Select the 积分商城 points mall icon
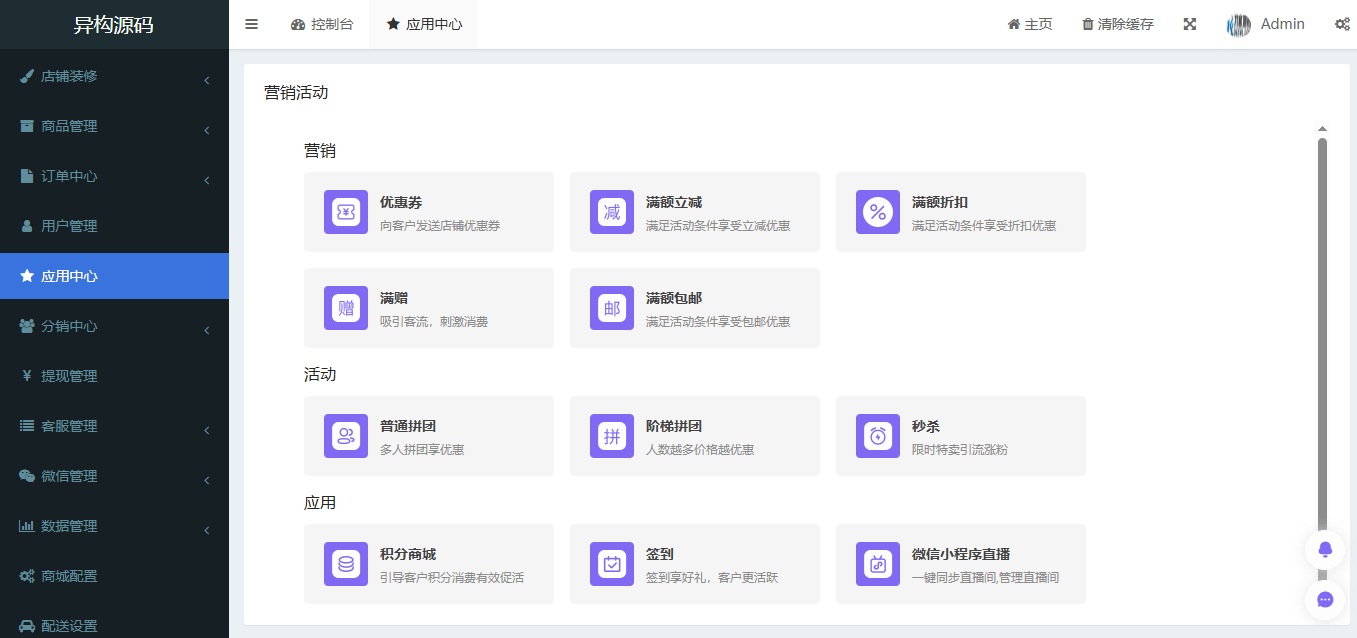The width and height of the screenshot is (1357, 638). click(x=345, y=564)
